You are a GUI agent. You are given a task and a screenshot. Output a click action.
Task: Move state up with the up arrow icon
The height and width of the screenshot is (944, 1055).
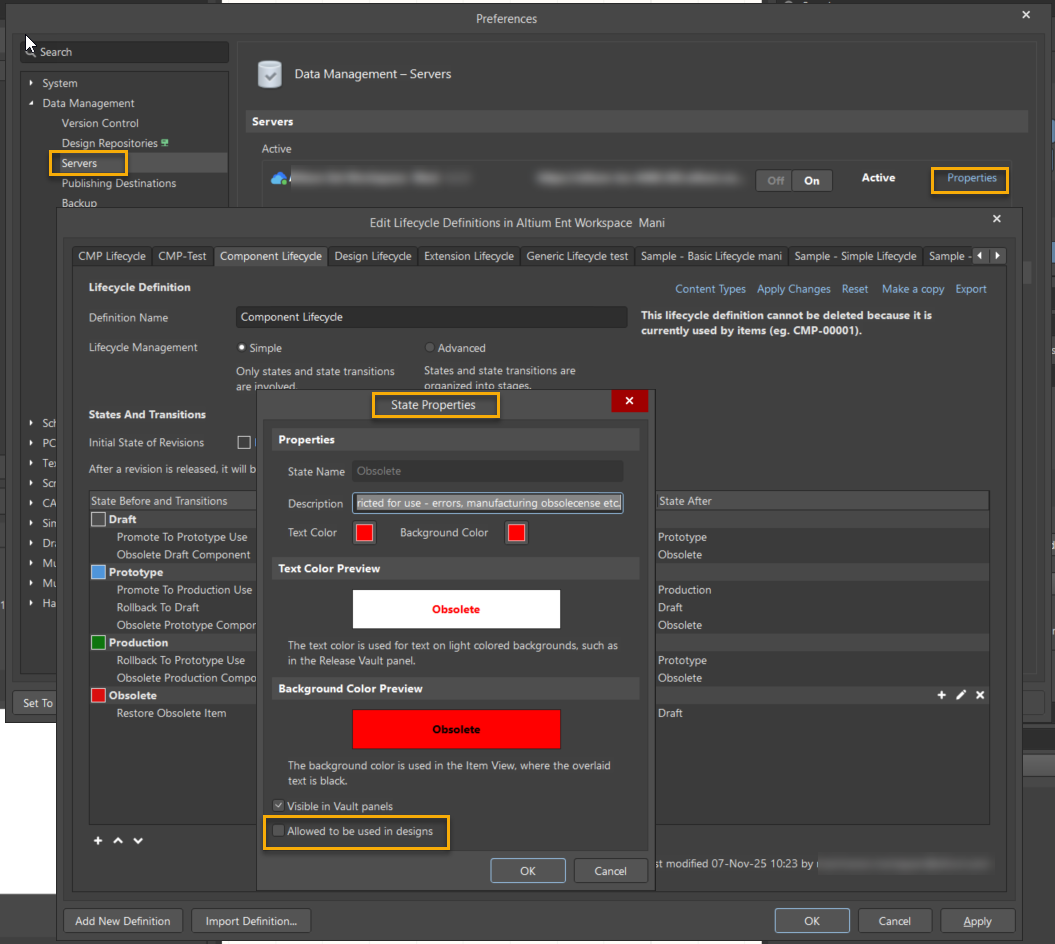click(118, 841)
